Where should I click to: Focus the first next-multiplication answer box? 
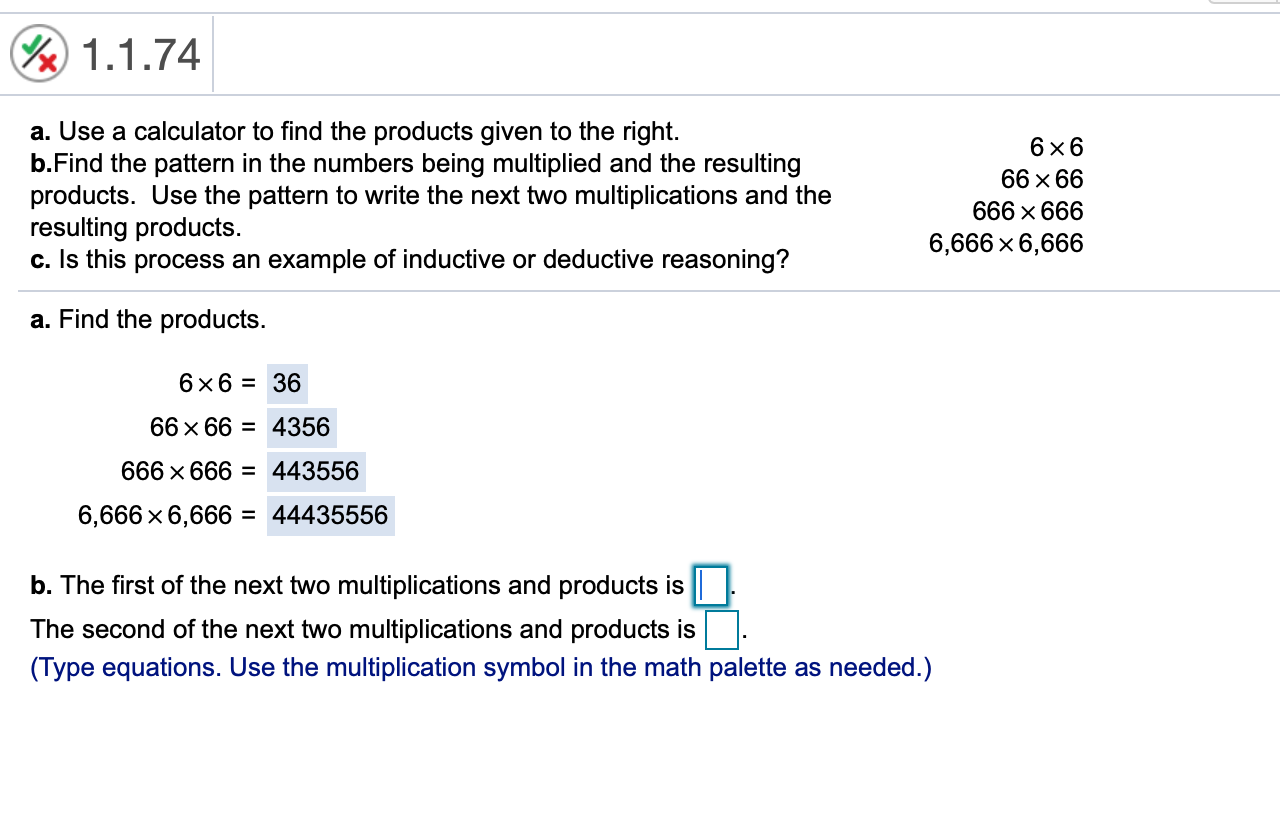713,585
